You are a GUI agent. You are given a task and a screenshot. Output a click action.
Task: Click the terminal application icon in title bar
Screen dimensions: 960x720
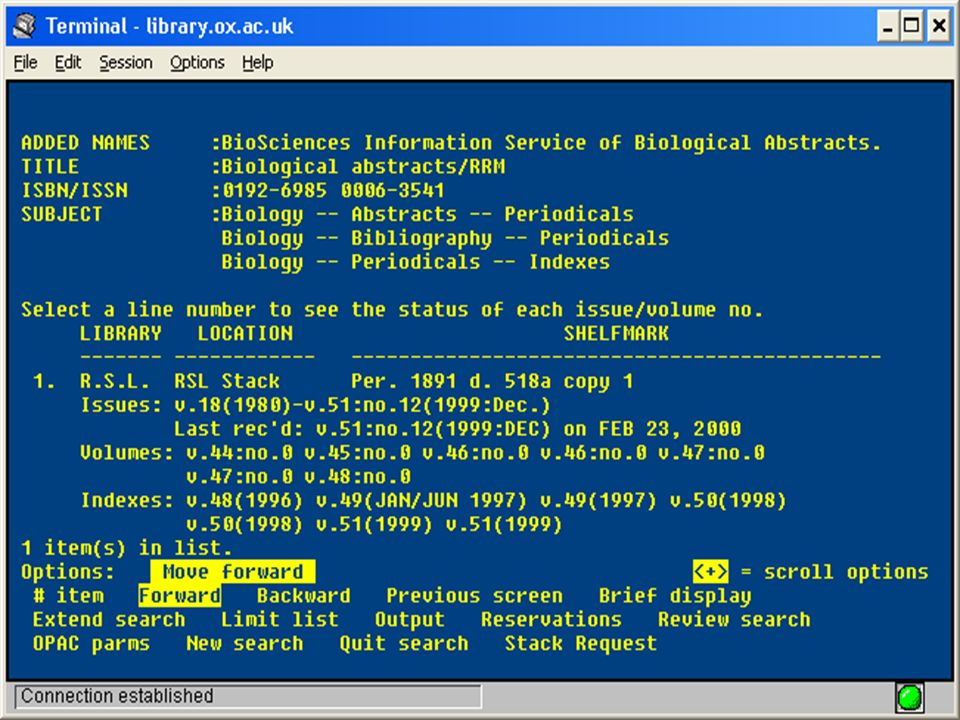pos(25,26)
